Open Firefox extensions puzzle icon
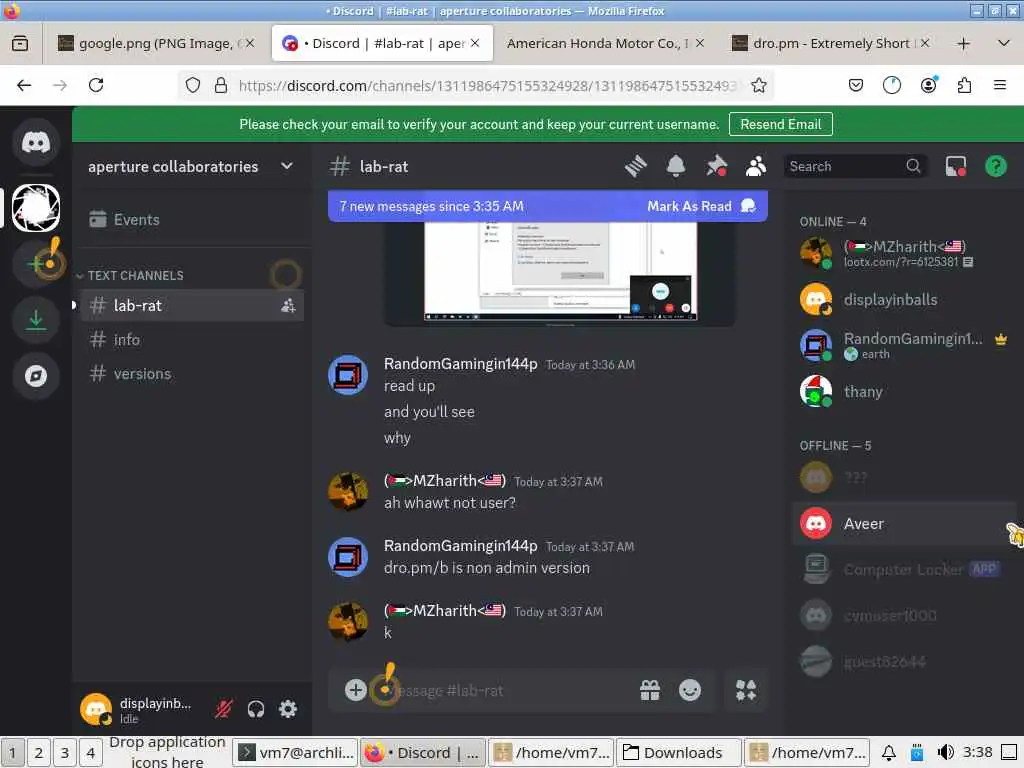This screenshot has width=1024, height=768. point(964,86)
